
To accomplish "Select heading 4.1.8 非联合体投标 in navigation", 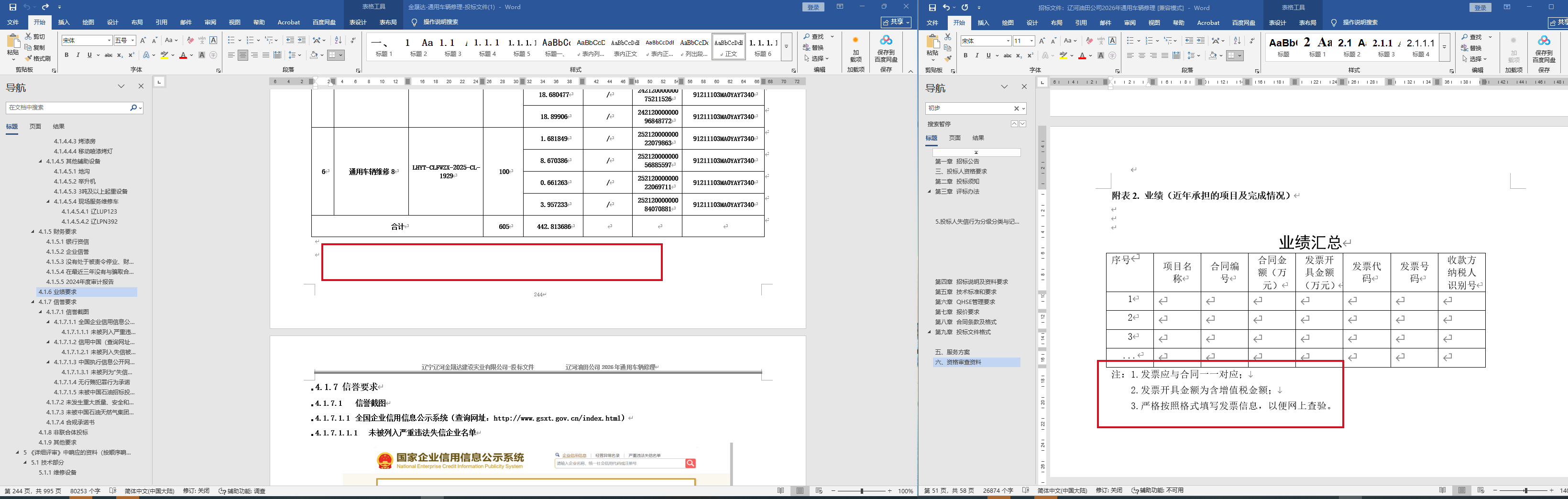I will click(63, 432).
